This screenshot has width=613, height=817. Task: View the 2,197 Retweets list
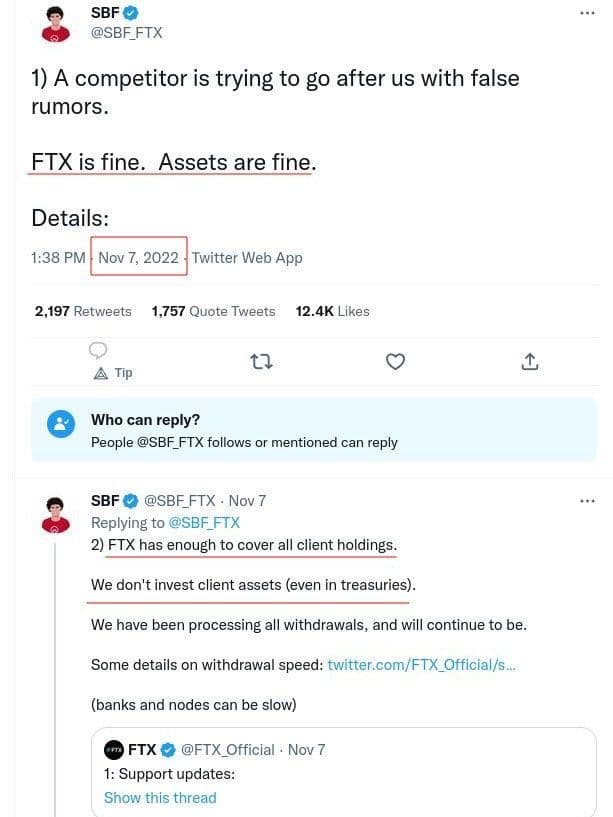pos(83,311)
